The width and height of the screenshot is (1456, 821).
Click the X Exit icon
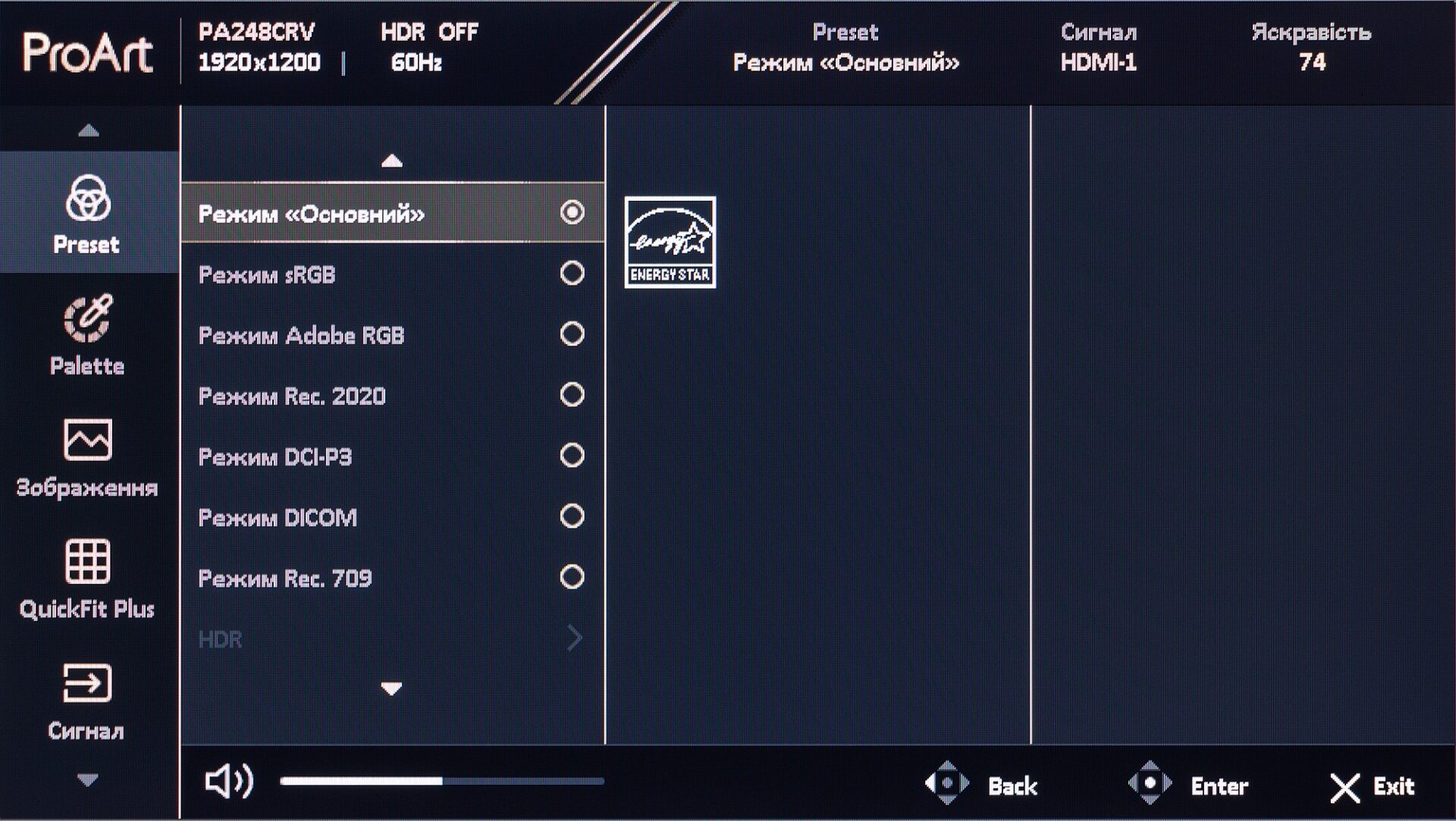point(1345,788)
